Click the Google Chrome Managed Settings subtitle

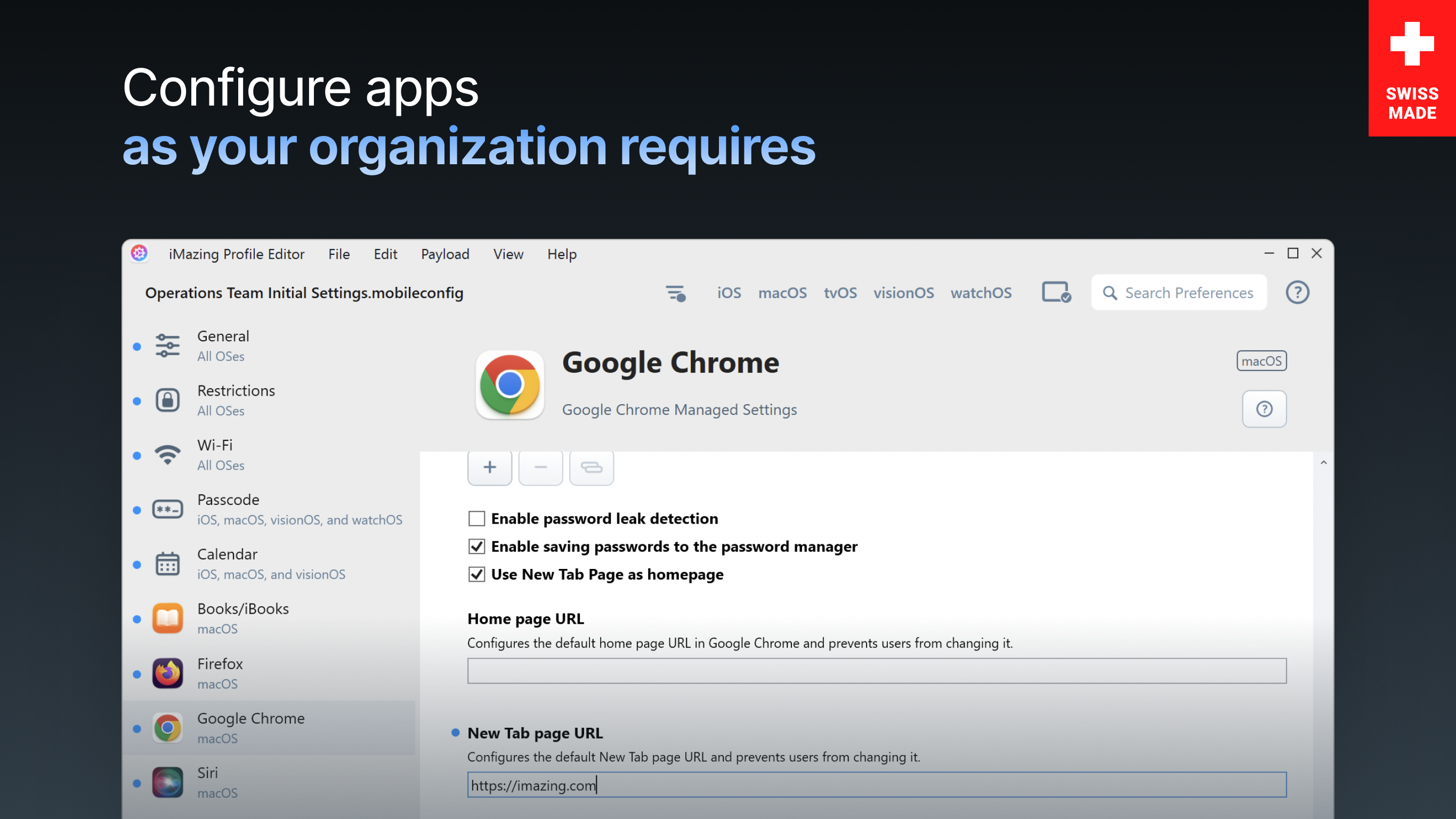tap(679, 409)
